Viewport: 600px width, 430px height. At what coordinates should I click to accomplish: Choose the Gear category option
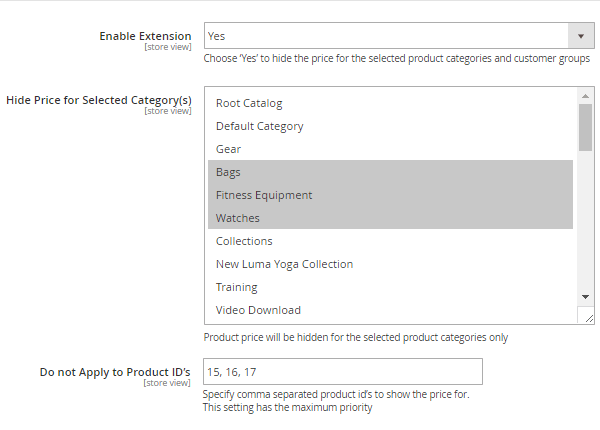point(228,149)
